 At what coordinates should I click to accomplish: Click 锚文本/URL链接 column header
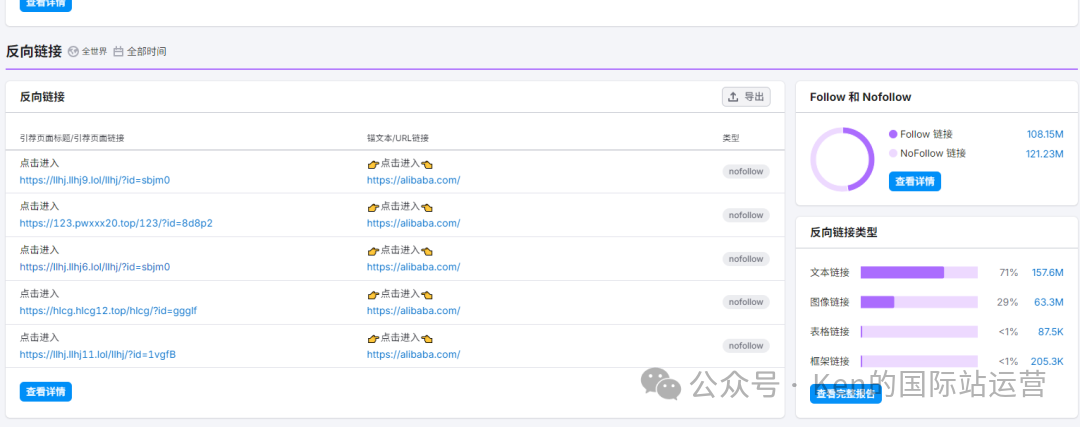[397, 138]
